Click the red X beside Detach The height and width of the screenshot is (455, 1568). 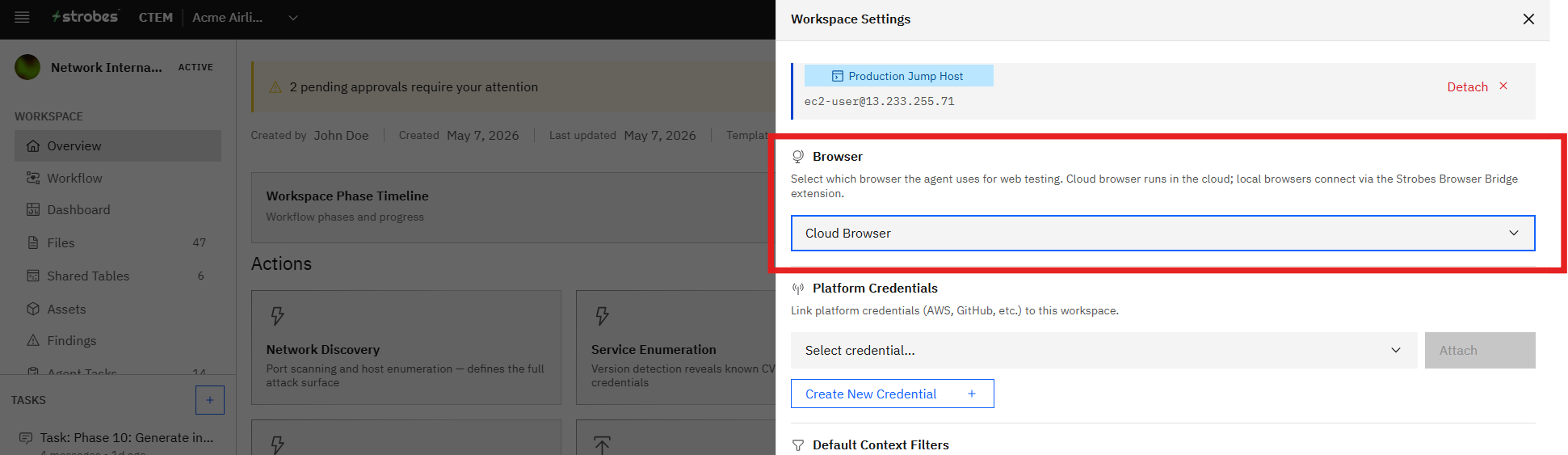click(1503, 86)
